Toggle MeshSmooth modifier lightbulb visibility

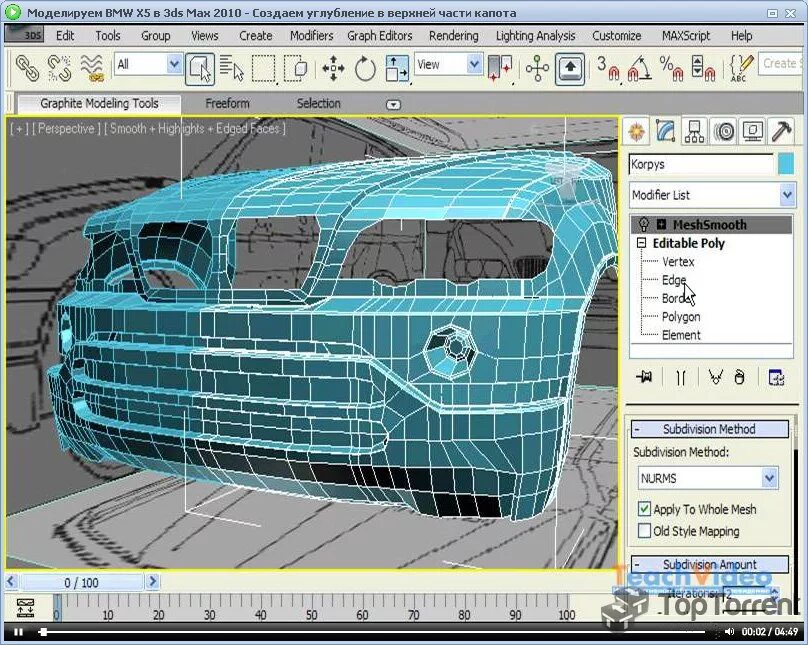pos(644,225)
